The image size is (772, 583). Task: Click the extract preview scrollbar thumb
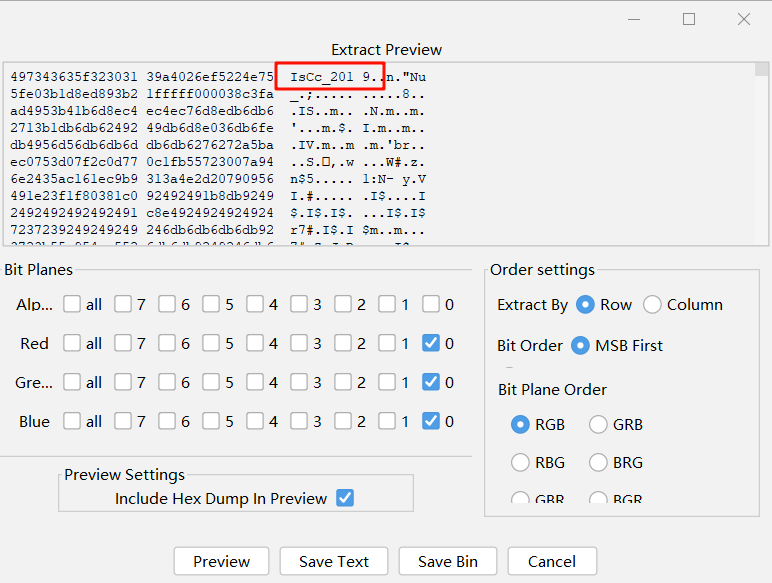coord(761,69)
